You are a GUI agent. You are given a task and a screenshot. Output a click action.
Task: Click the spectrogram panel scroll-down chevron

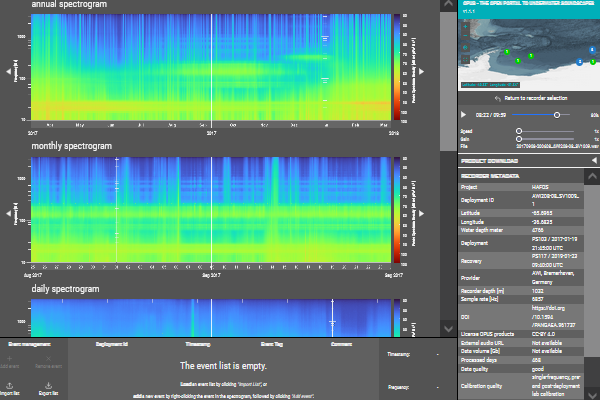pyautogui.click(x=448, y=329)
